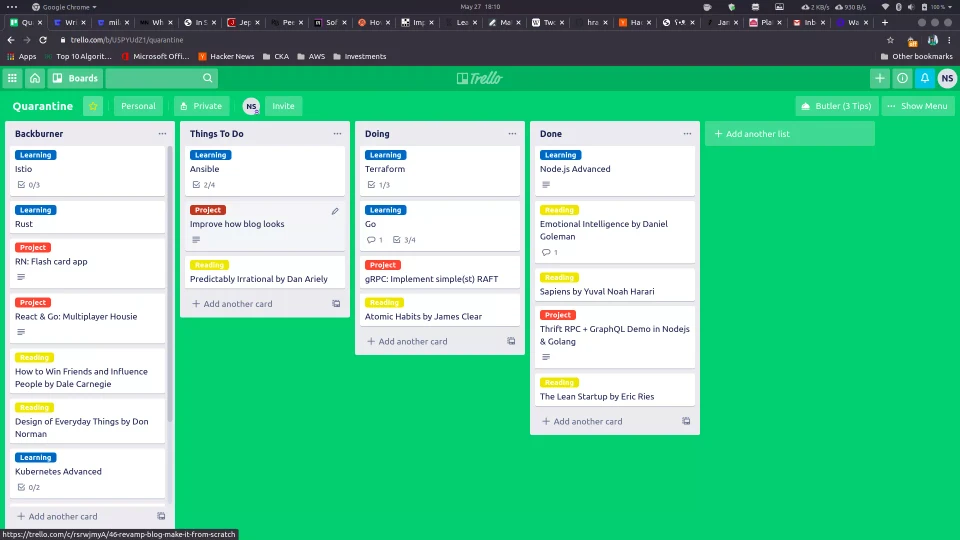Open Doing list actions menu
The width and height of the screenshot is (960, 540).
(512, 133)
